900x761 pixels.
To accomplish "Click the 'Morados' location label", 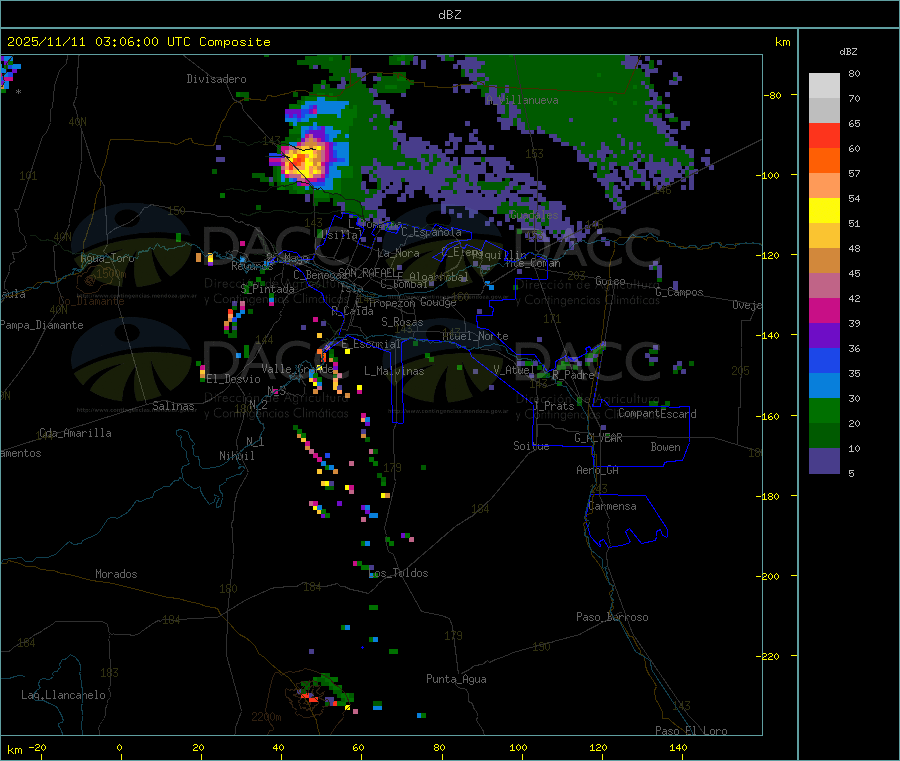I will [x=116, y=574].
